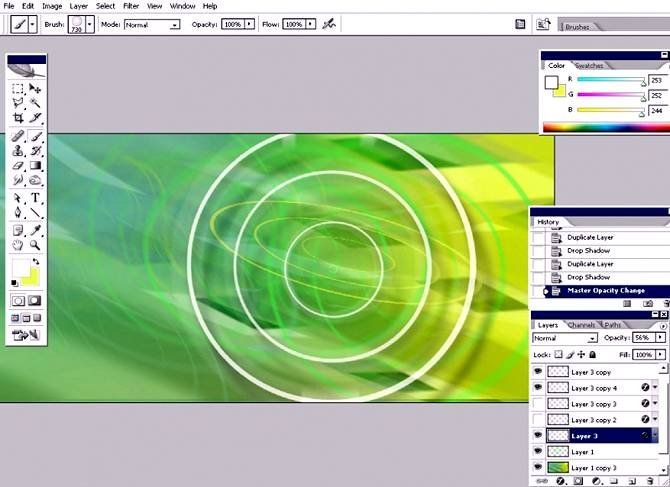Open the Layers panel blend mode dropdown
Screen dimensions: 670x487
click(565, 338)
